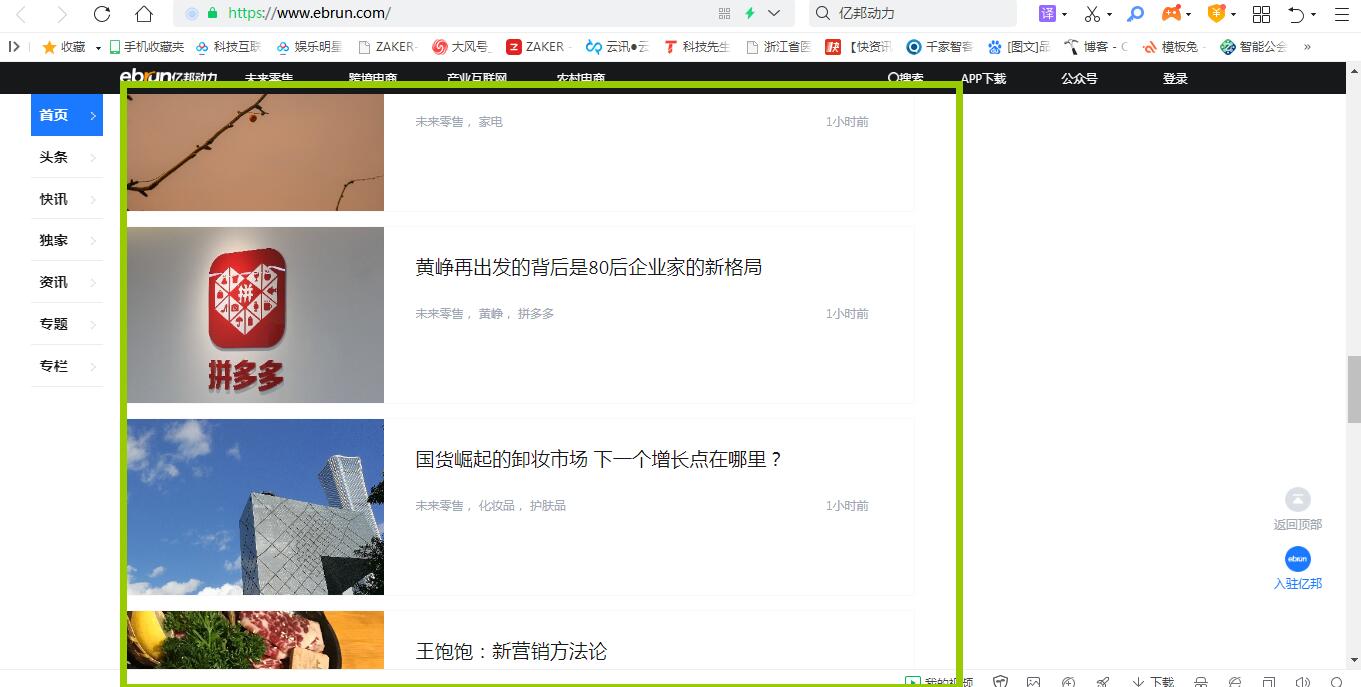Select 独家 in the left sidebar
1361x687 pixels.
click(67, 241)
